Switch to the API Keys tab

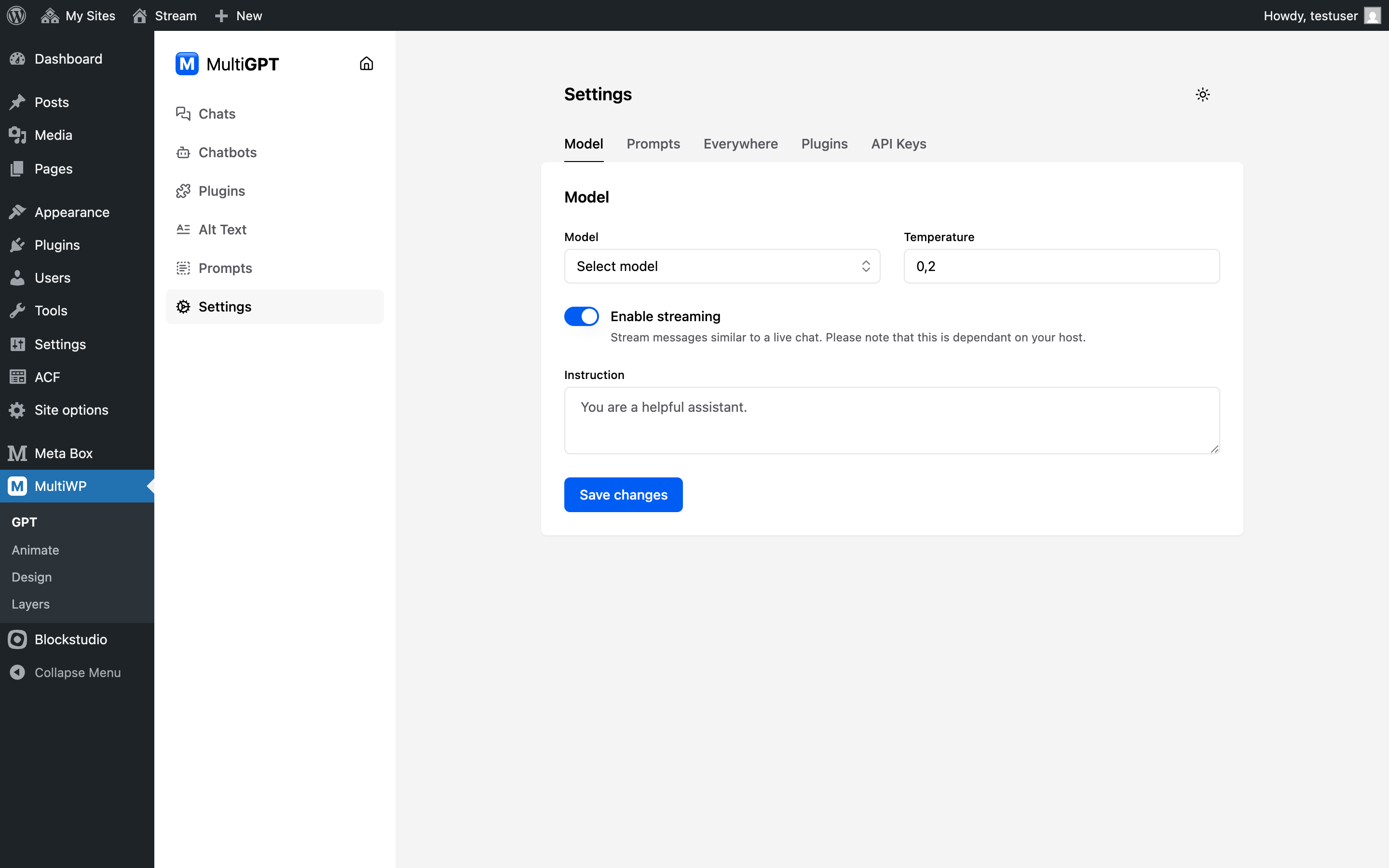click(x=898, y=144)
